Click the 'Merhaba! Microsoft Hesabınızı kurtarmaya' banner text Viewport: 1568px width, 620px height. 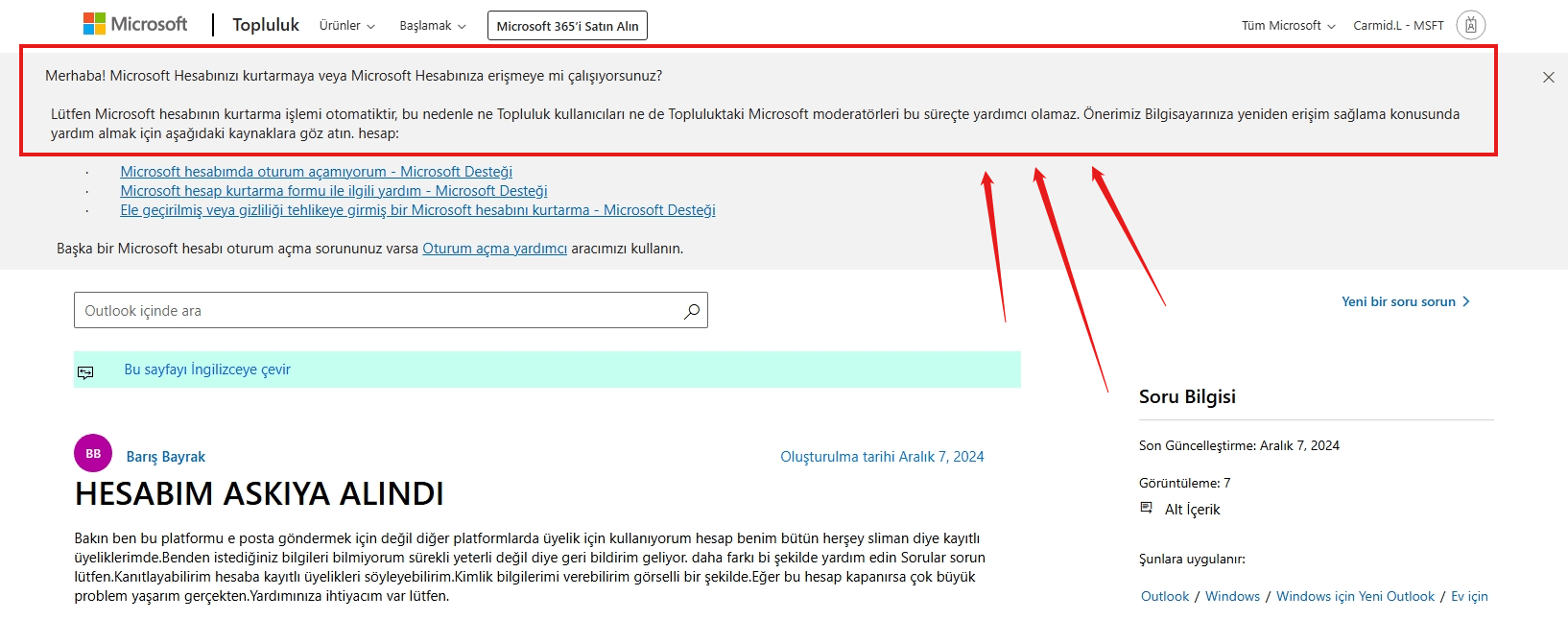tap(353, 76)
